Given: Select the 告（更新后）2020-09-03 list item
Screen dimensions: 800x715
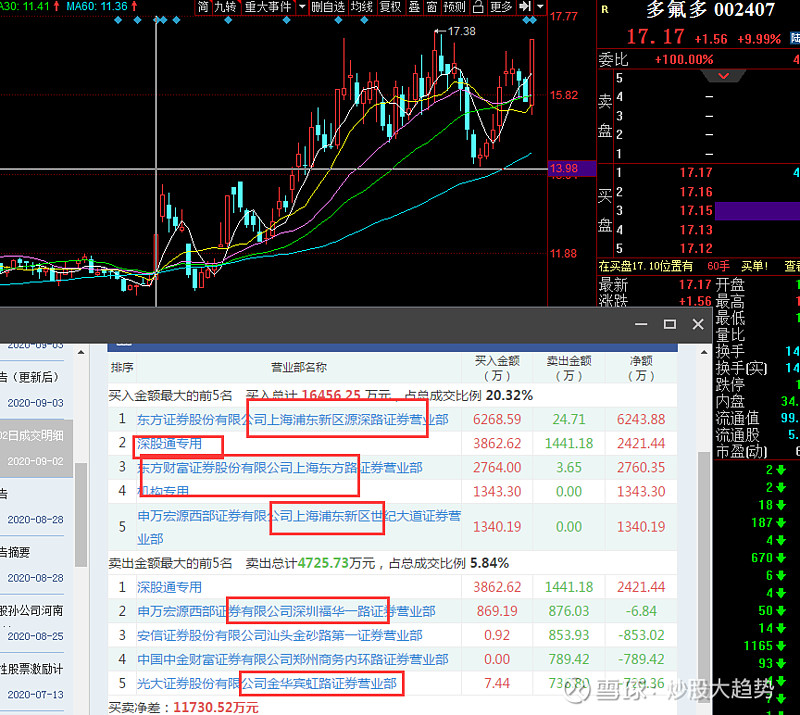Looking at the screenshot, I should point(34,390).
